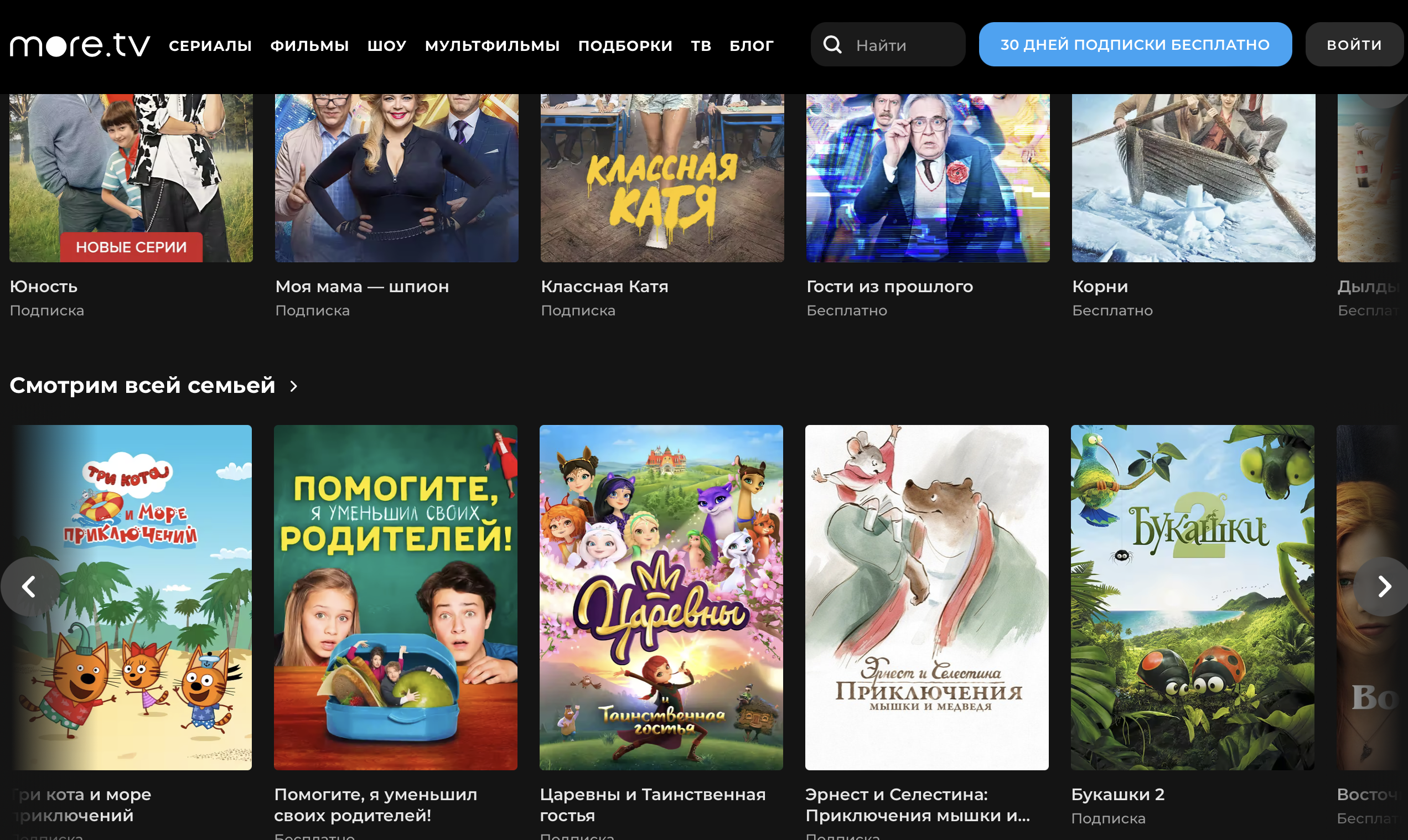Click the search magnifier icon
This screenshot has height=840, width=1408.
click(832, 44)
